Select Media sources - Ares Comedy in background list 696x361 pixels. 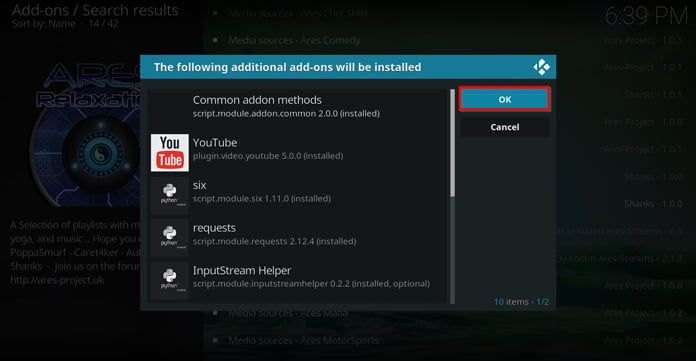[x=294, y=40]
